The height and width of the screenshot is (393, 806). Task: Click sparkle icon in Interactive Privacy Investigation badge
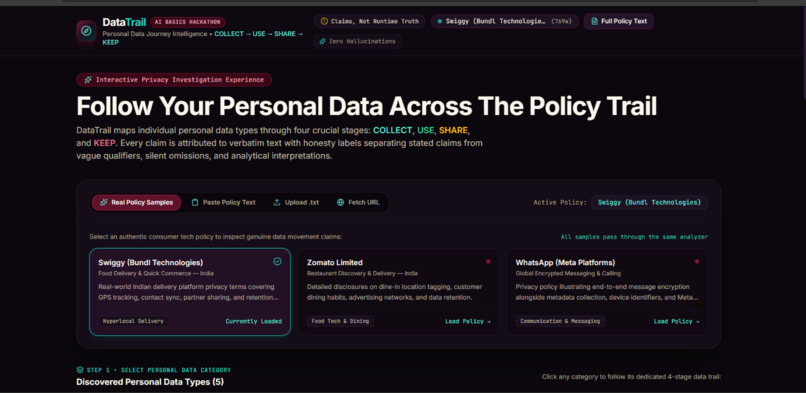click(88, 80)
